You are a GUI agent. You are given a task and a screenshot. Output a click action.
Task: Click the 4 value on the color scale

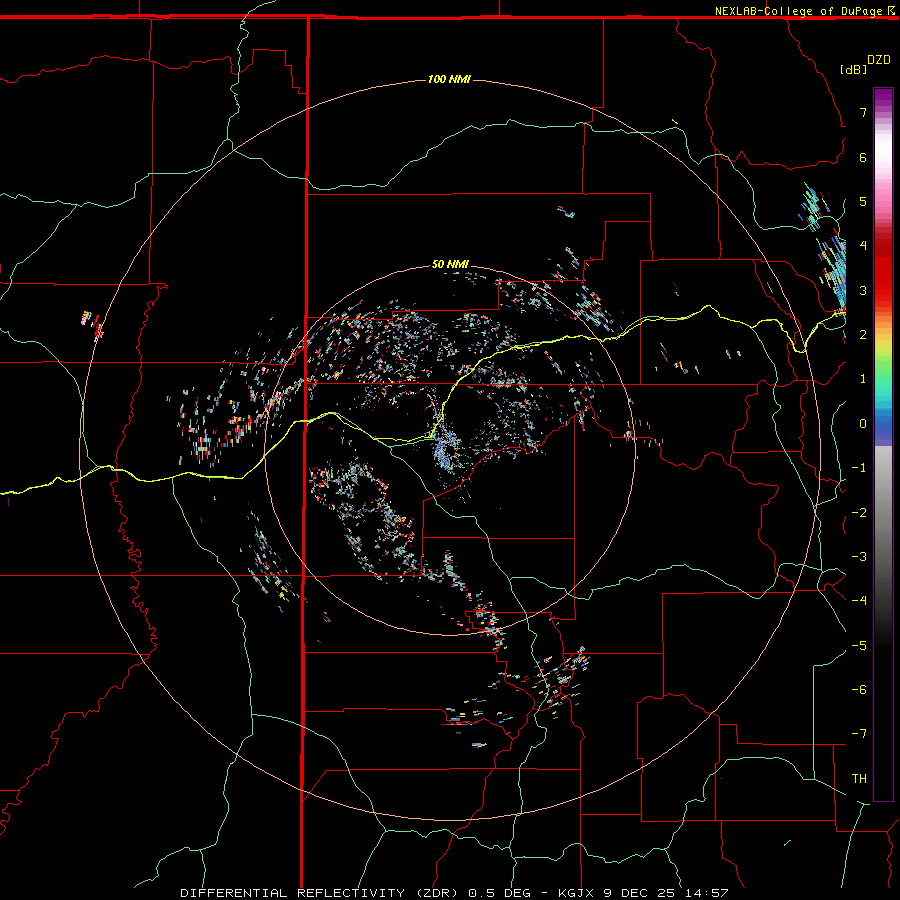863,246
